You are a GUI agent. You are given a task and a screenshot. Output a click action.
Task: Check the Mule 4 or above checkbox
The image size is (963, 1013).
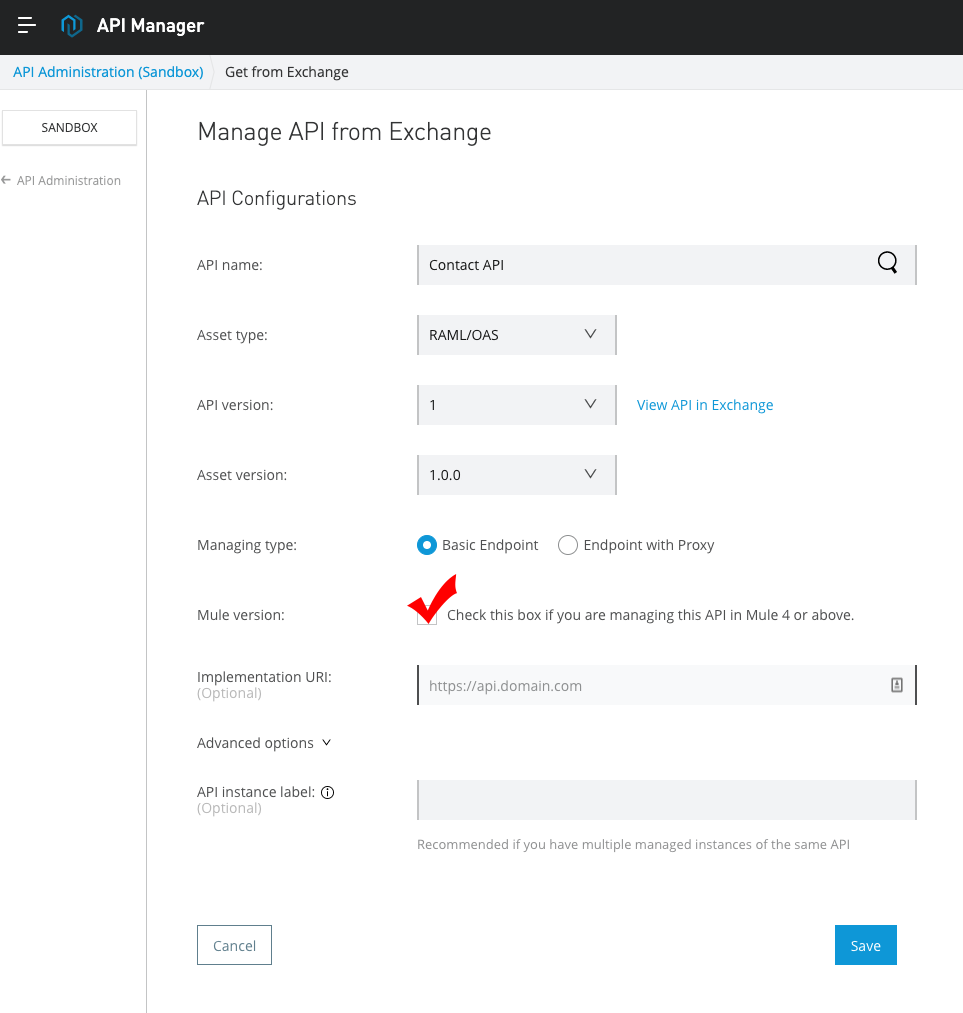427,616
